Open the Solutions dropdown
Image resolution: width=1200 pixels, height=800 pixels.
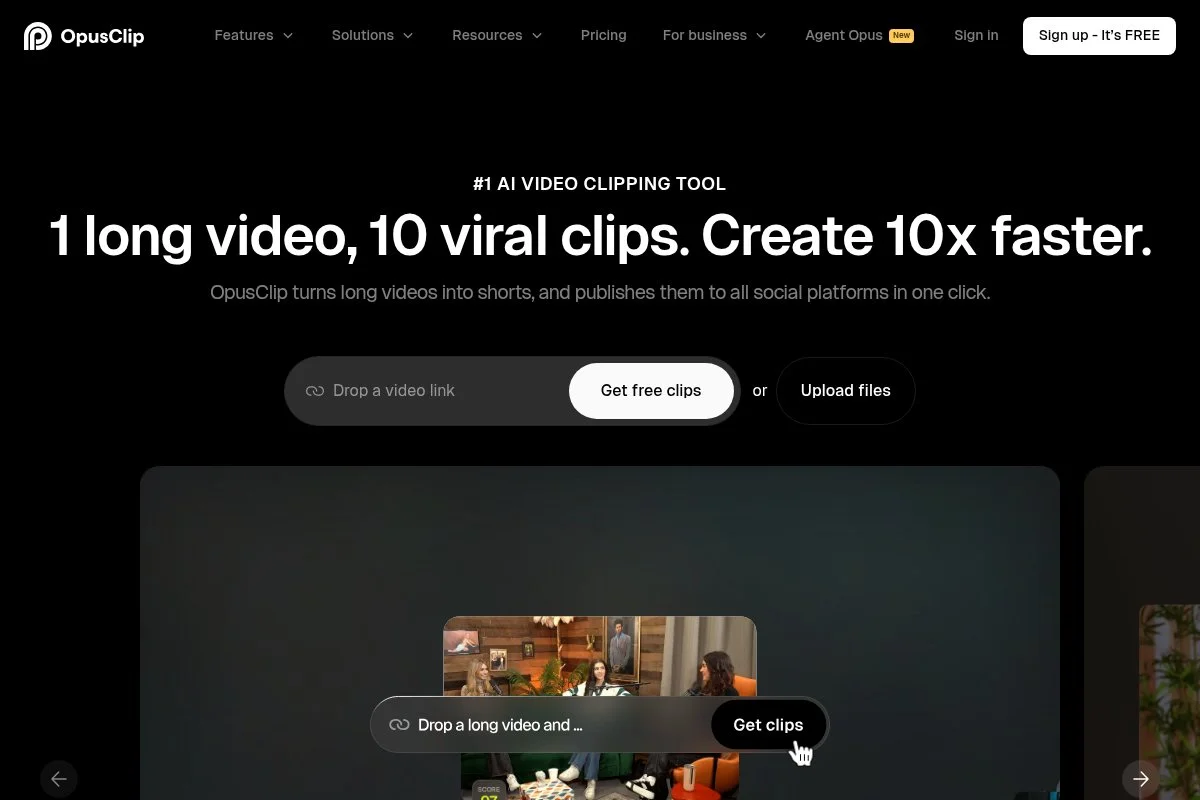[372, 35]
